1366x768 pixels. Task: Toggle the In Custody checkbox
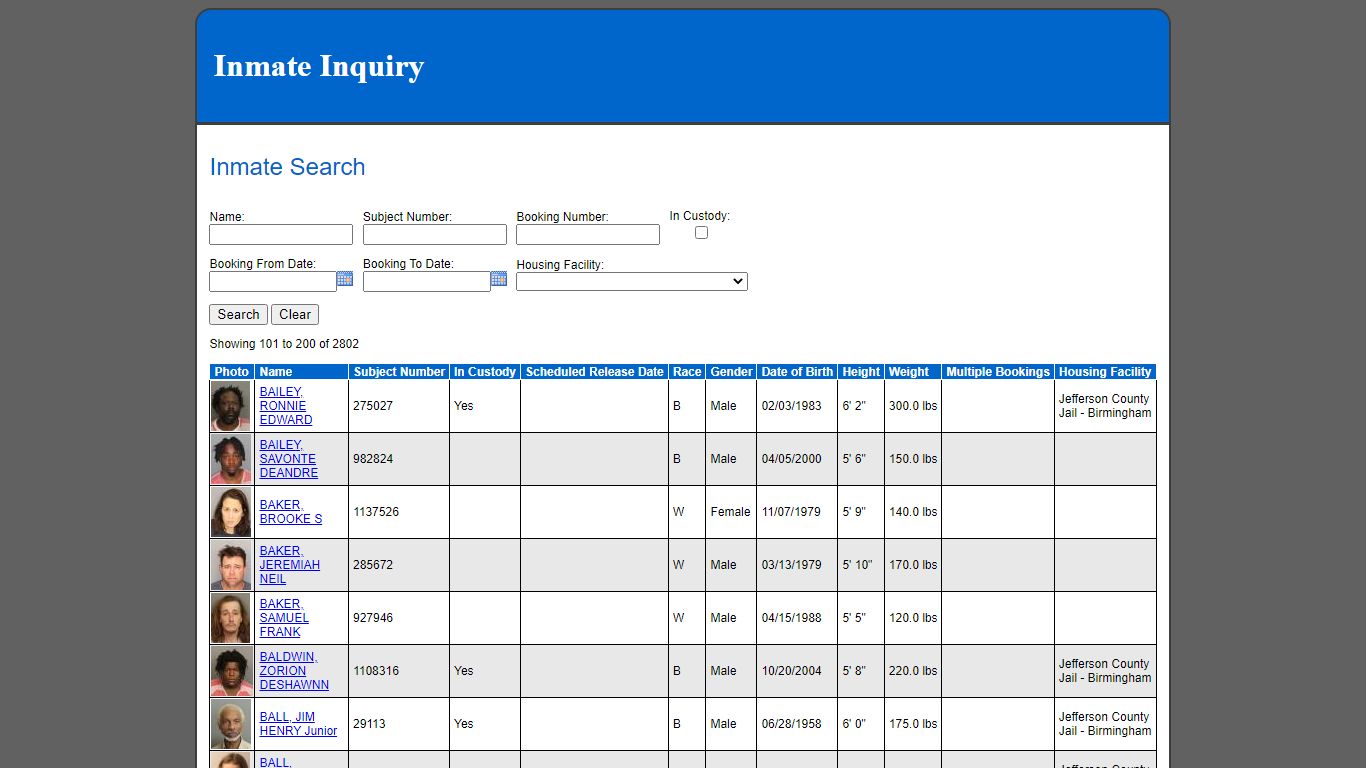701,233
